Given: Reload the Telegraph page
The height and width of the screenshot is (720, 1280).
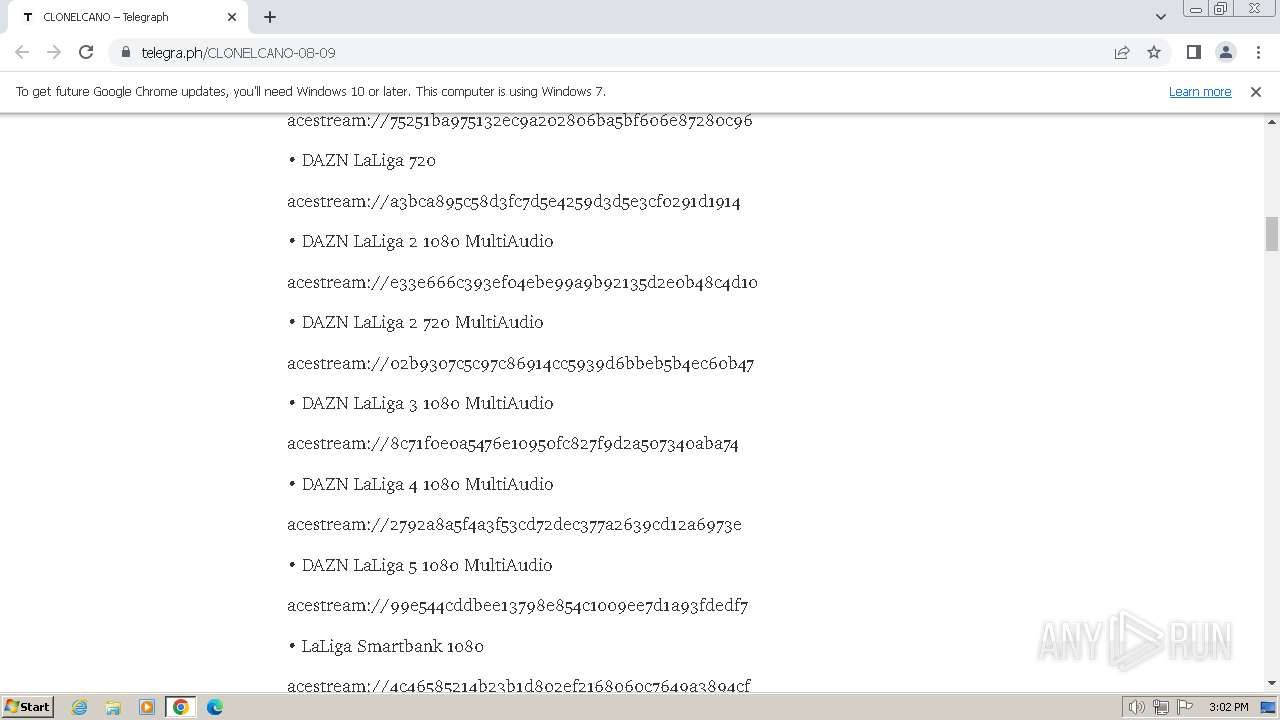Looking at the screenshot, I should pos(86,52).
